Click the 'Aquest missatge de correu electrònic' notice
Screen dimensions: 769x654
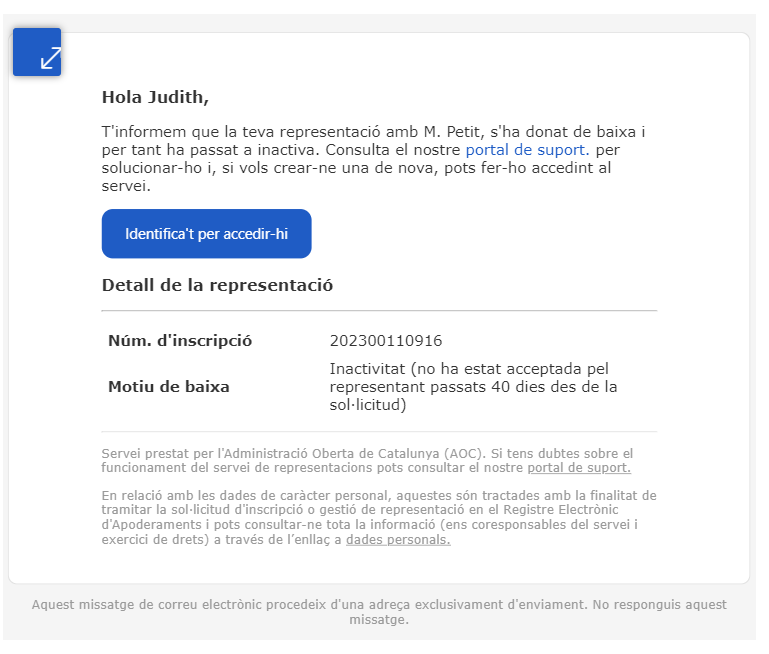(x=379, y=612)
